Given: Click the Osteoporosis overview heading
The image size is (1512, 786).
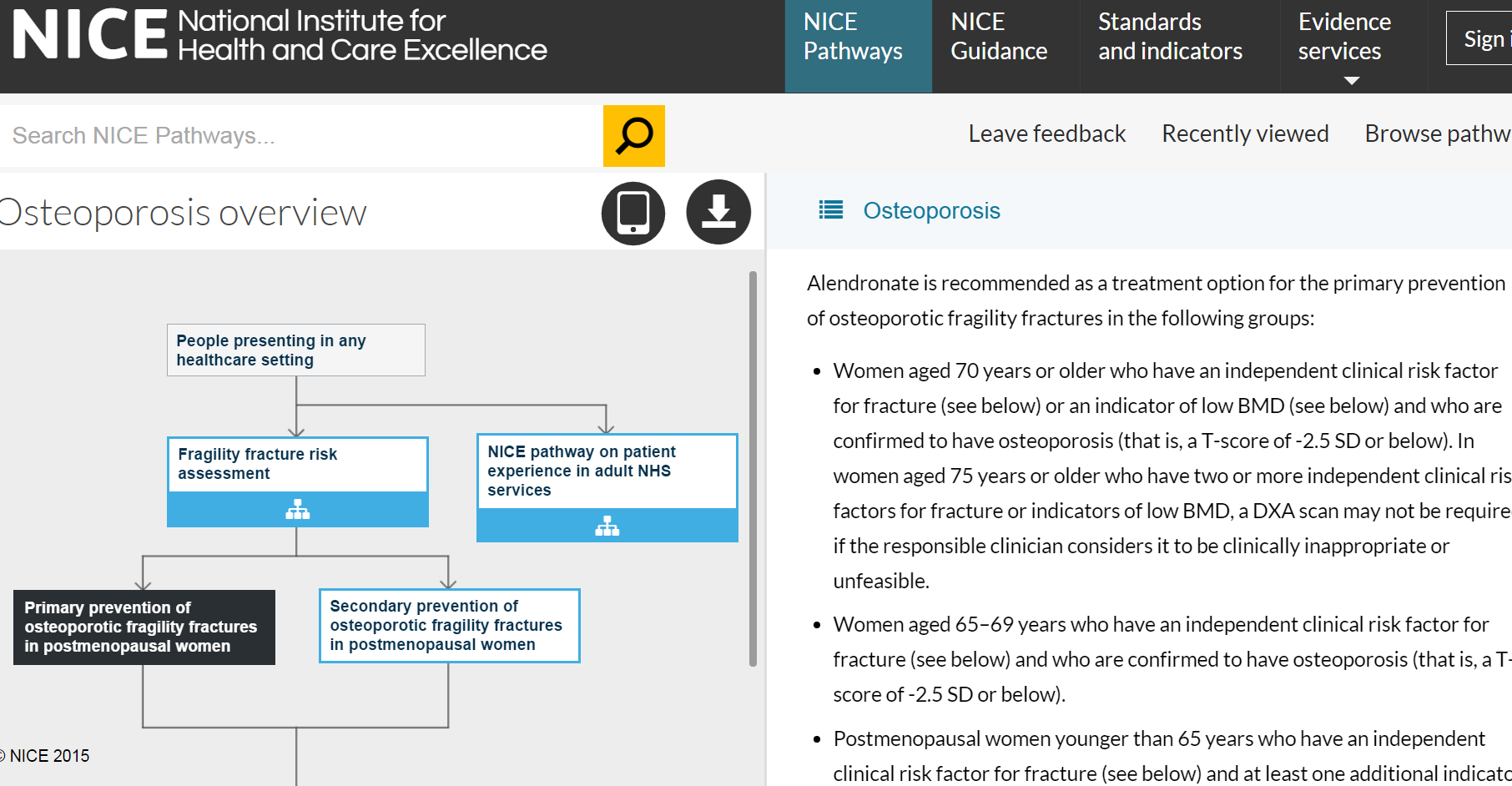Looking at the screenshot, I should (183, 213).
